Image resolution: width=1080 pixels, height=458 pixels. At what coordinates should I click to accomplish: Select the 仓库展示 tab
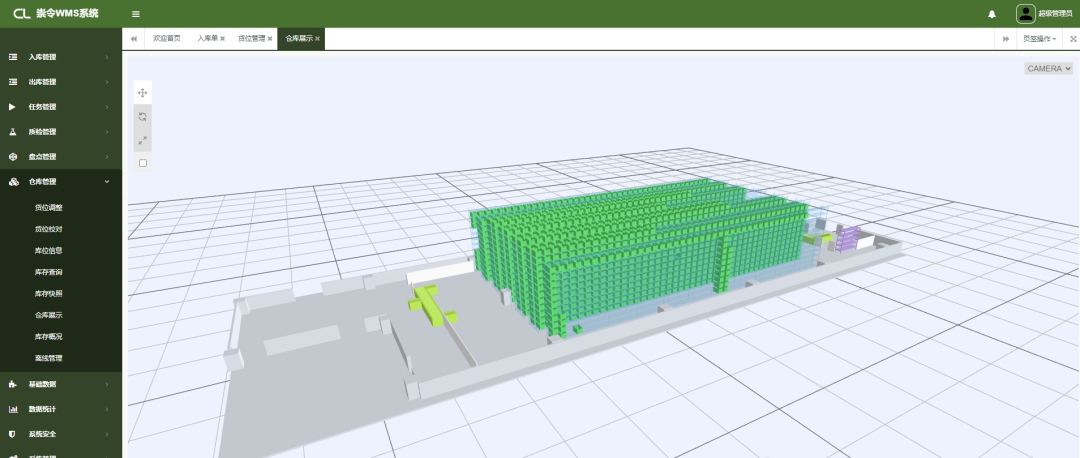click(x=299, y=39)
